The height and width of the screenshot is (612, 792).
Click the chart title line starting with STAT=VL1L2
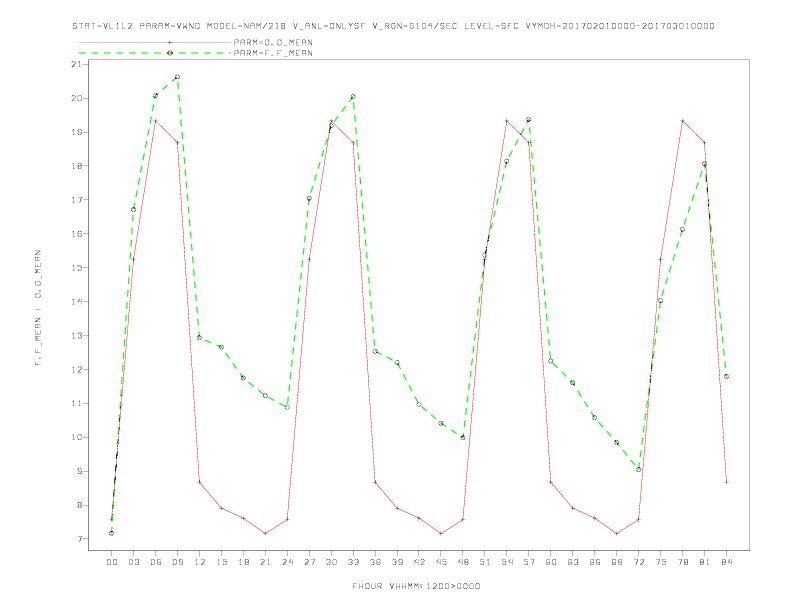393,26
